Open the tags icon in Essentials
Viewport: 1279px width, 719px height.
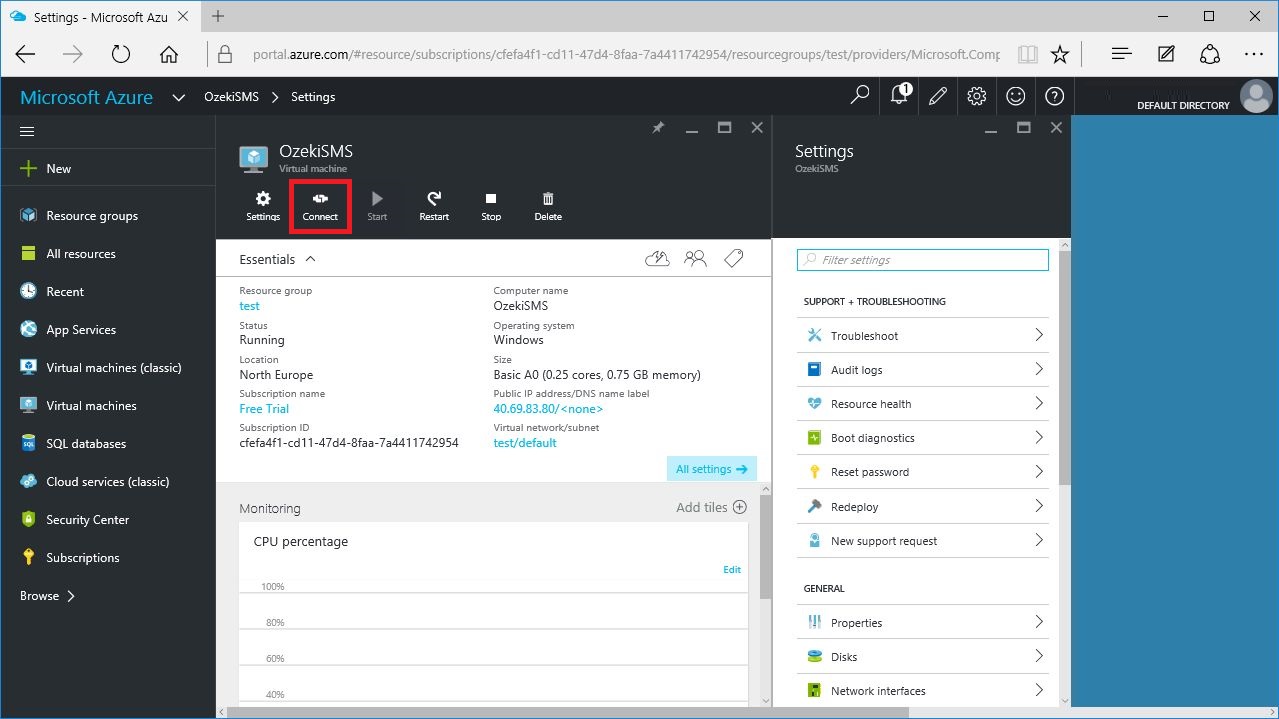coord(733,259)
